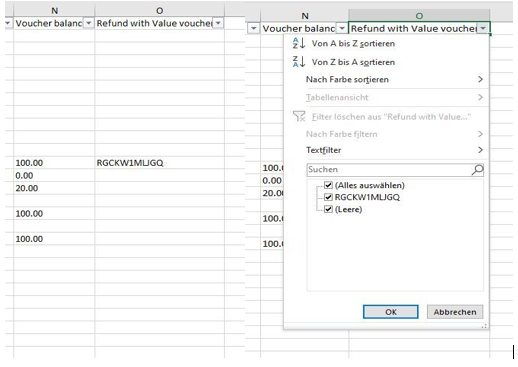Uncheck the (Leere) checkbox
Image resolution: width=518 pixels, height=367 pixels.
(328, 209)
